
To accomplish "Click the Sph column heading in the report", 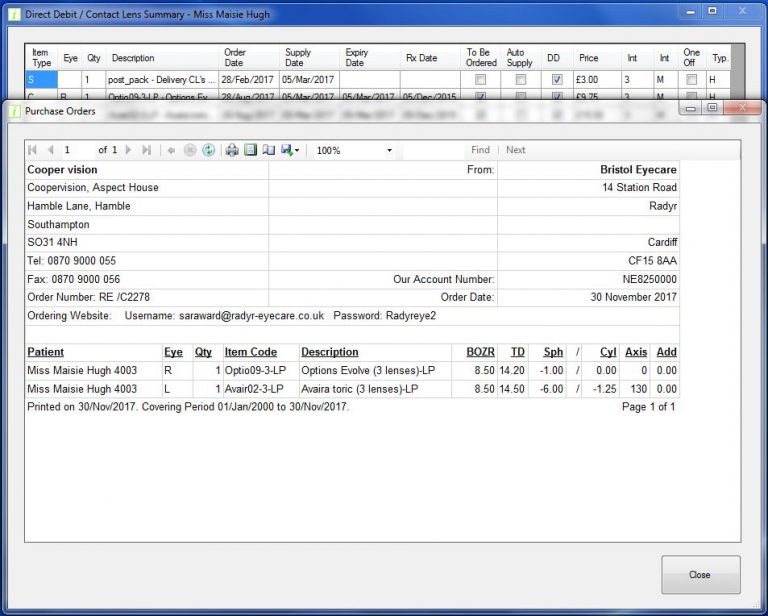I will (x=553, y=352).
